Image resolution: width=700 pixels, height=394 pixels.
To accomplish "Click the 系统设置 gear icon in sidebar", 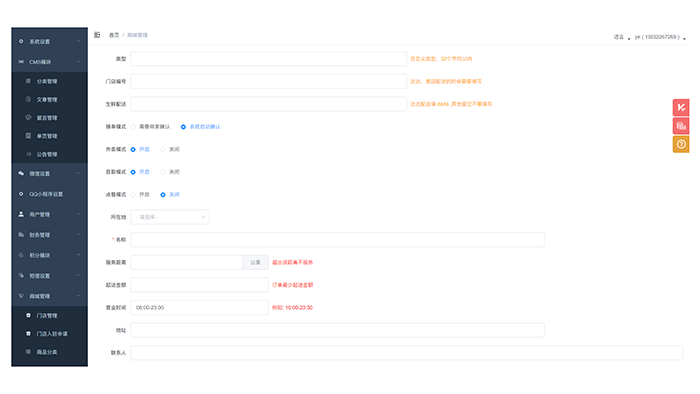I will point(21,41).
